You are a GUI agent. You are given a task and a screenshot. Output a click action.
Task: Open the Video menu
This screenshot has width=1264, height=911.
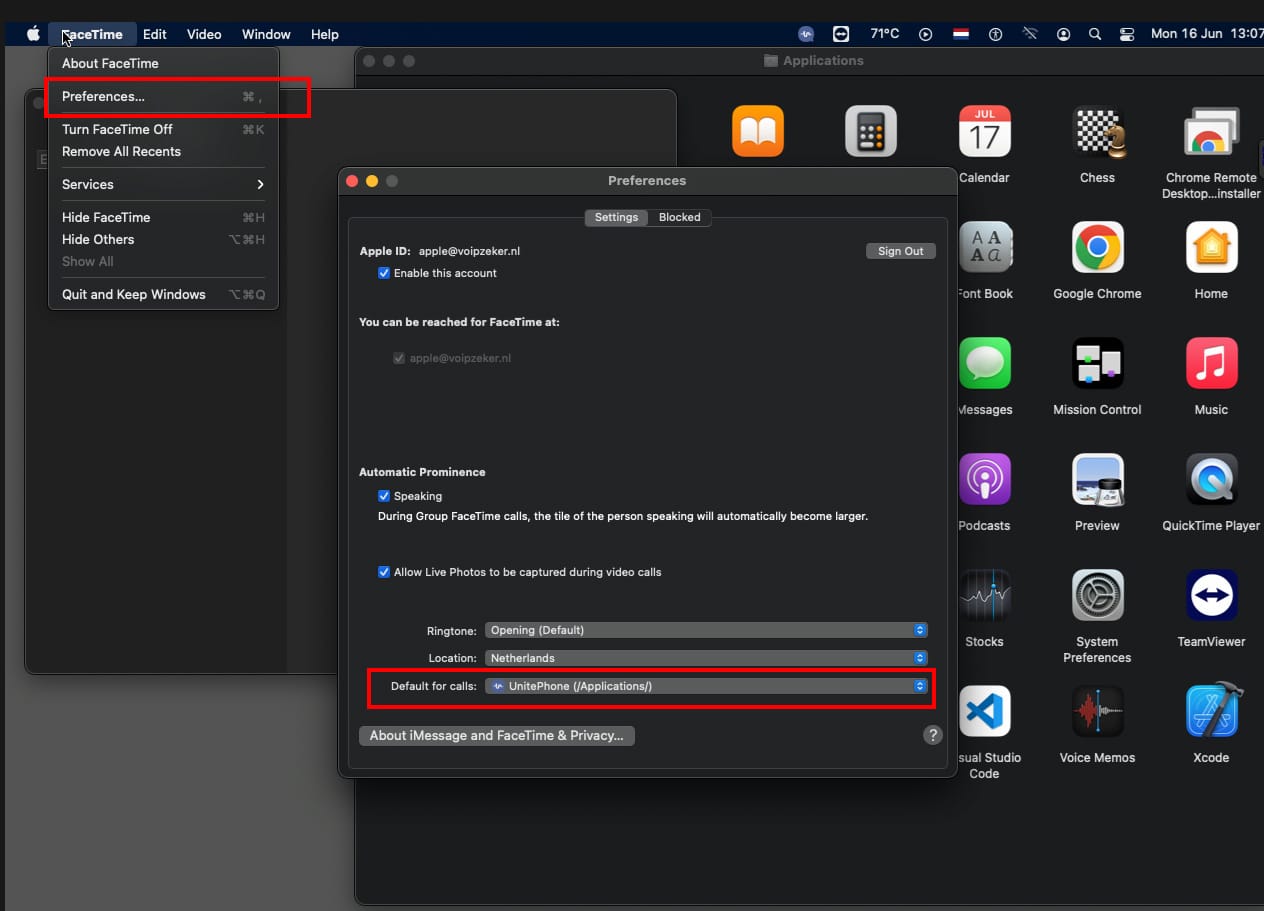(204, 34)
